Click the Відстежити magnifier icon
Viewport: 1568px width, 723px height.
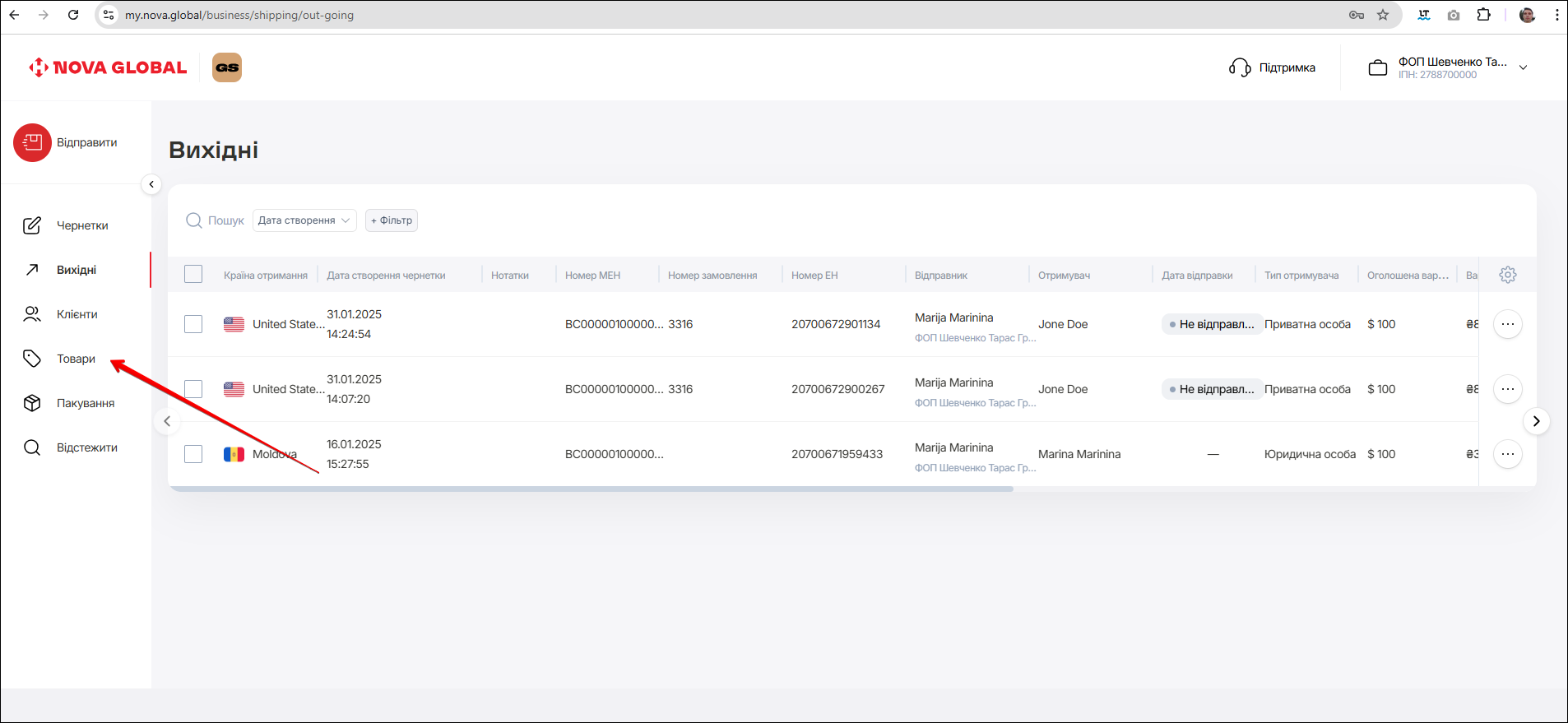click(x=32, y=447)
